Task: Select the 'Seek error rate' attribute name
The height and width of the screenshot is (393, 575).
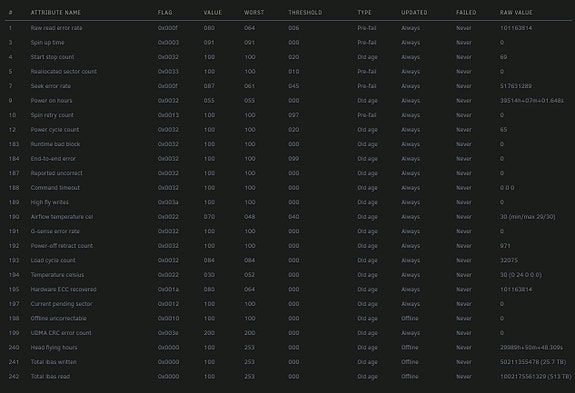Action: 51,86
